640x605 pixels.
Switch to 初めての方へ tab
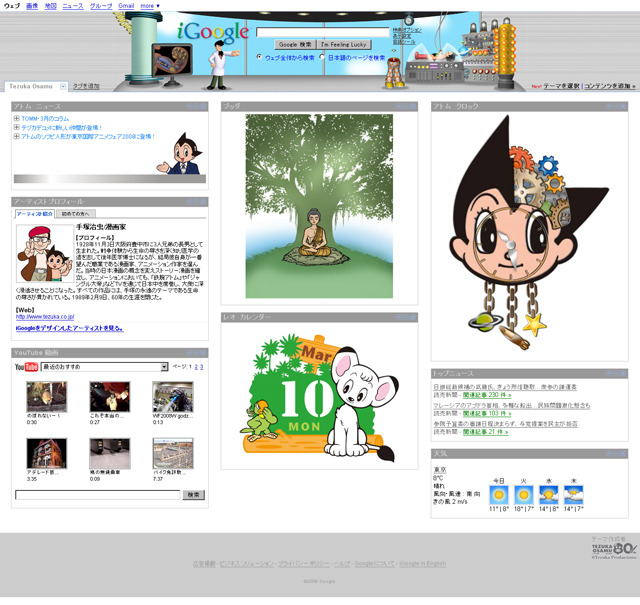click(x=76, y=214)
